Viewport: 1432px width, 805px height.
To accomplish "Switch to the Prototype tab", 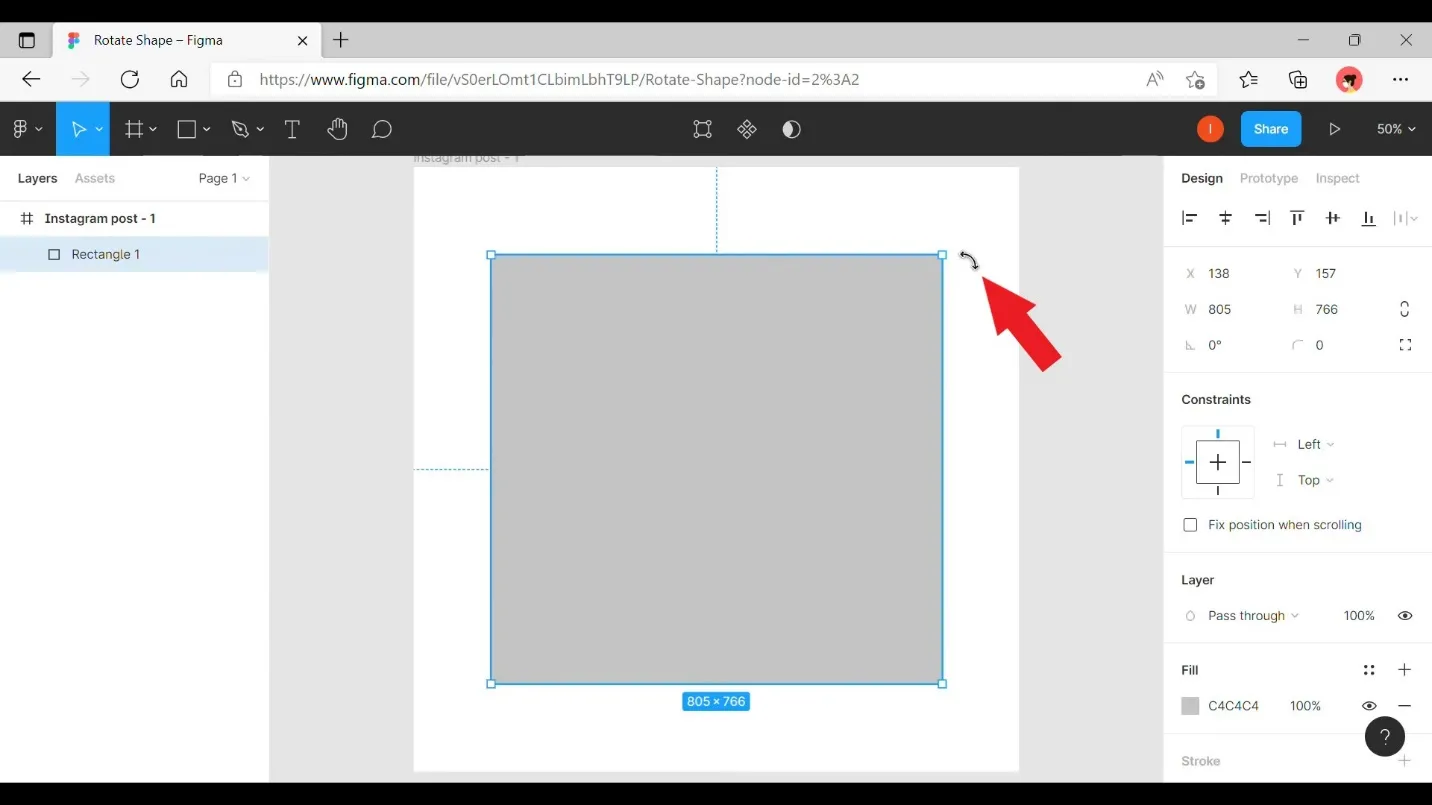I will coord(1268,178).
